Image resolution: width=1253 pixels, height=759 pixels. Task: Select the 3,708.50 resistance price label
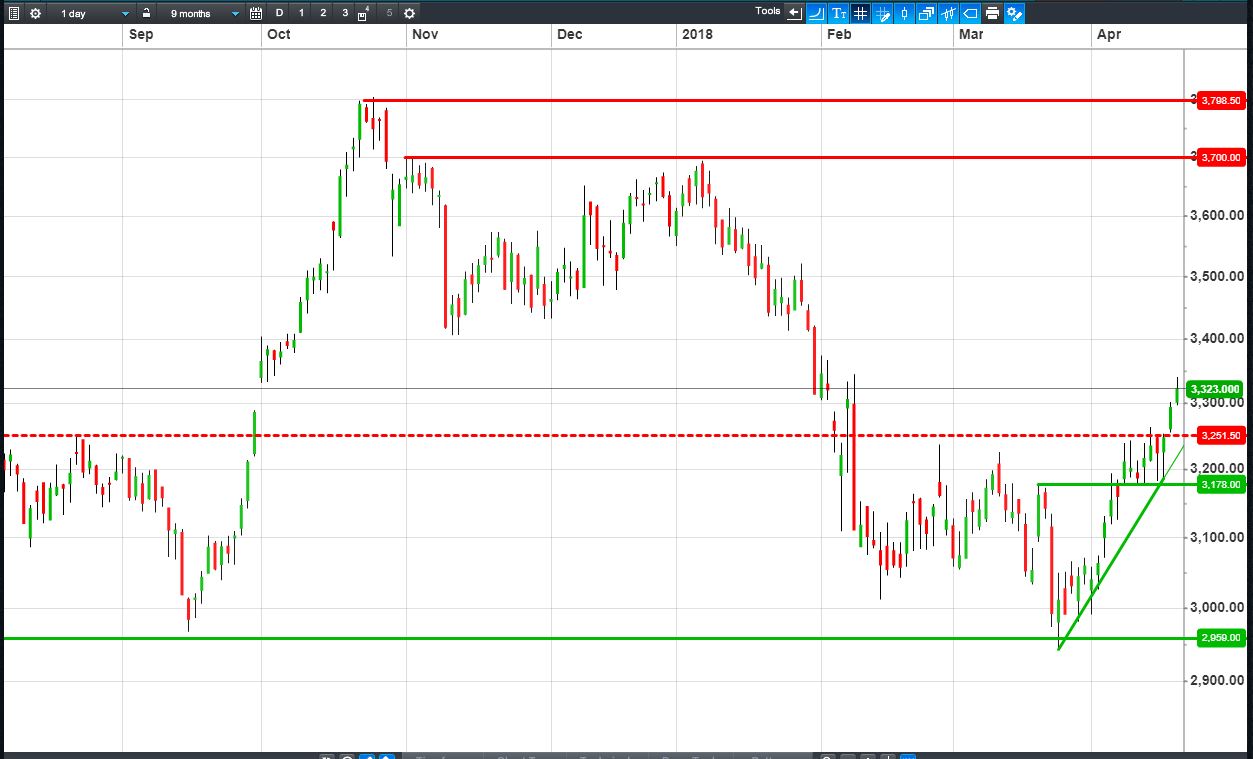[1221, 100]
